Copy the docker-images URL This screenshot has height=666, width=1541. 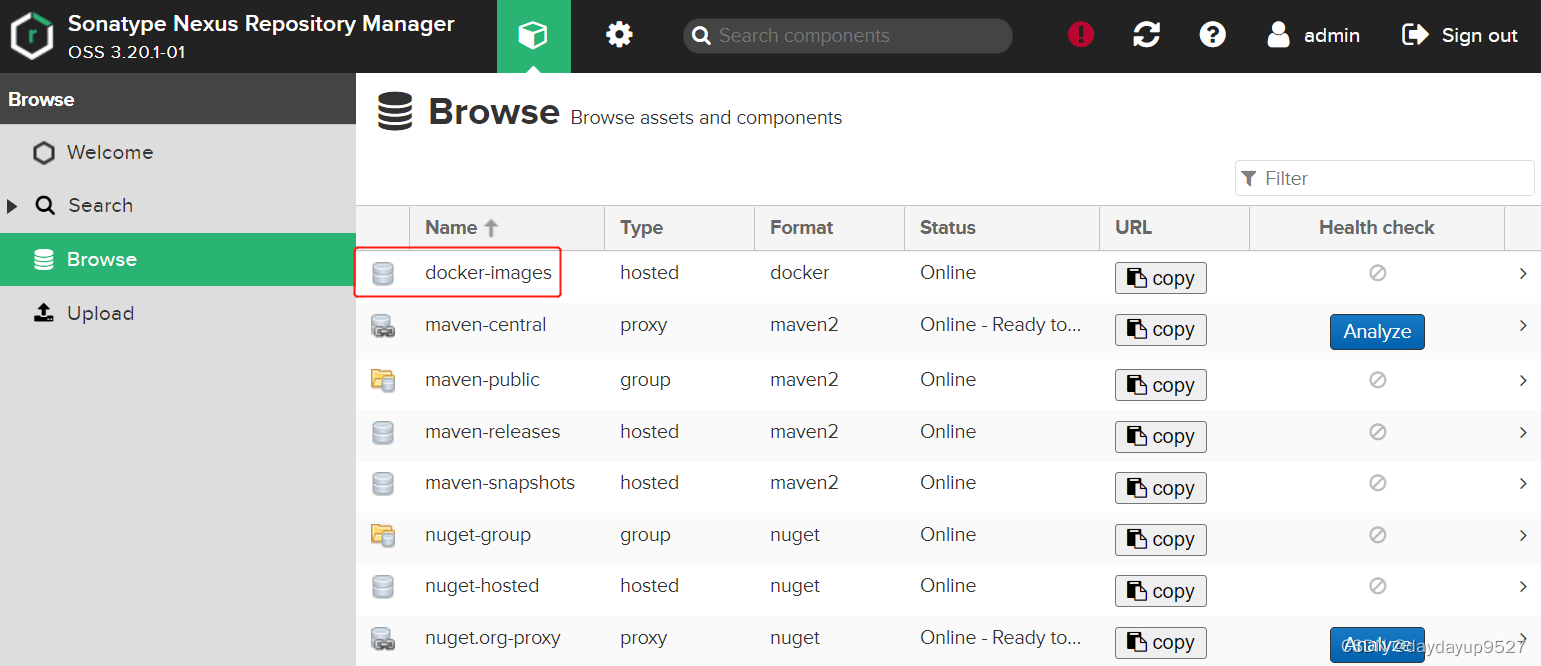coord(1161,278)
